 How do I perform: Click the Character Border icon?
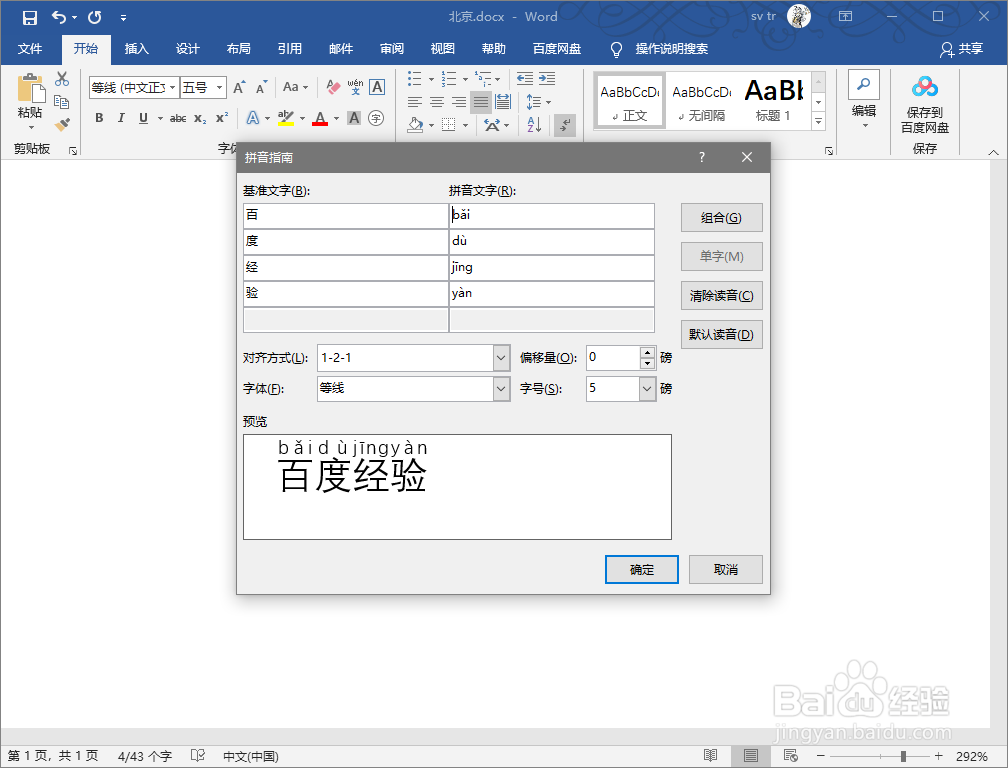tap(377, 87)
